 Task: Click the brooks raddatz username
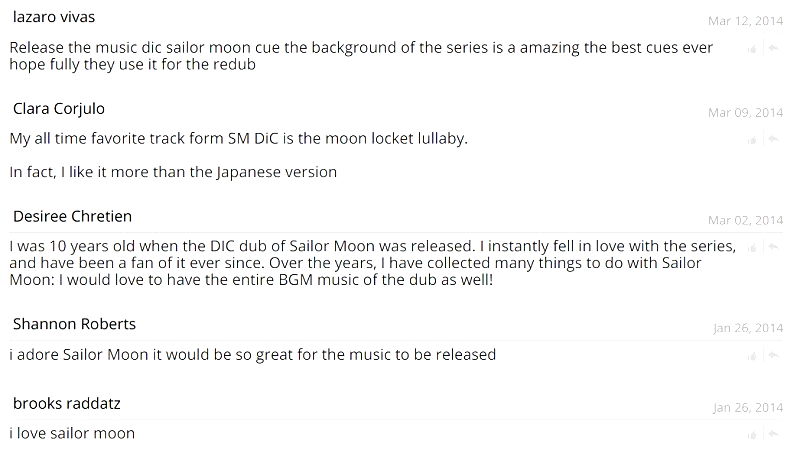point(67,404)
